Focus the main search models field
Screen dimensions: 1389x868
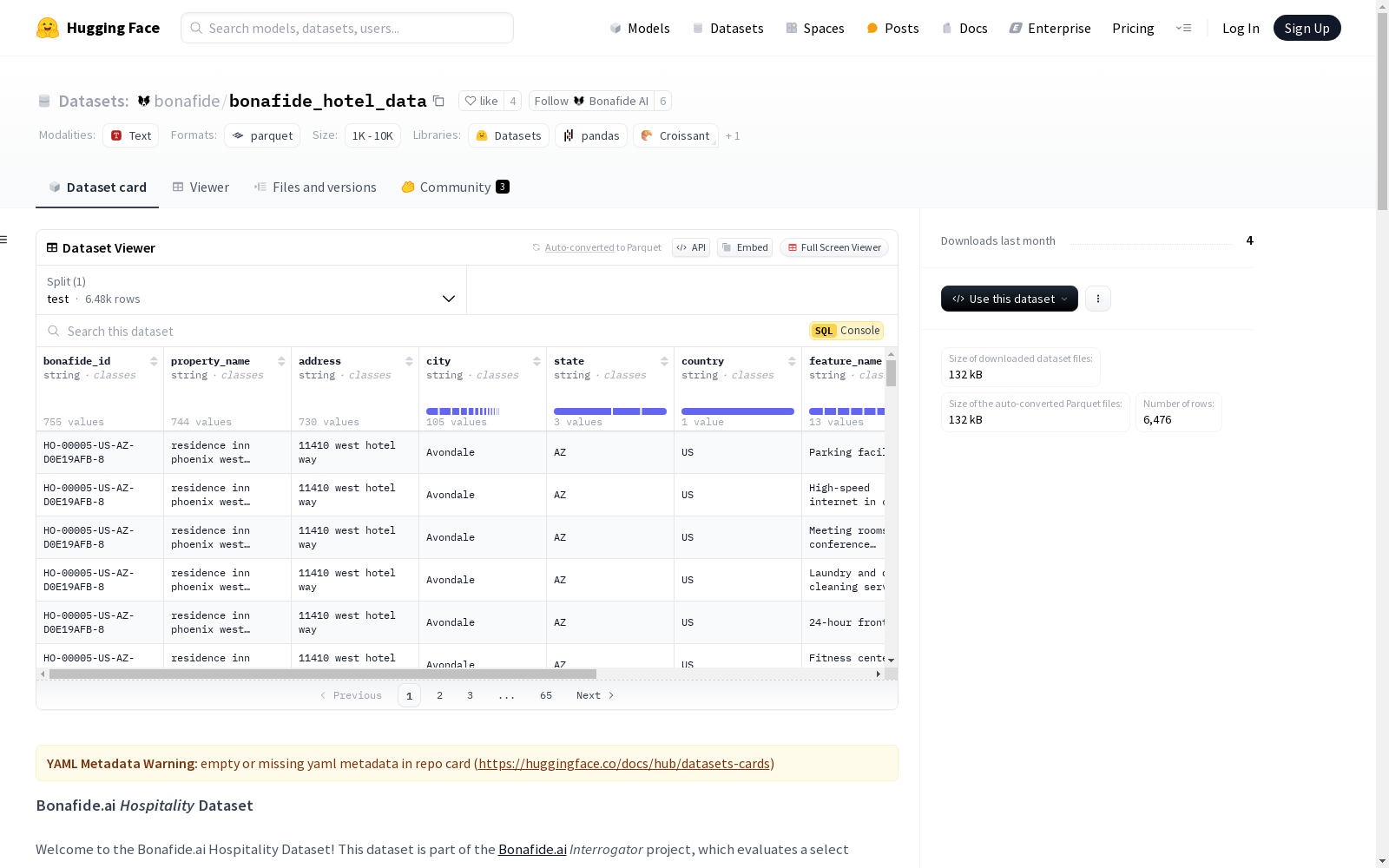pyautogui.click(x=347, y=28)
